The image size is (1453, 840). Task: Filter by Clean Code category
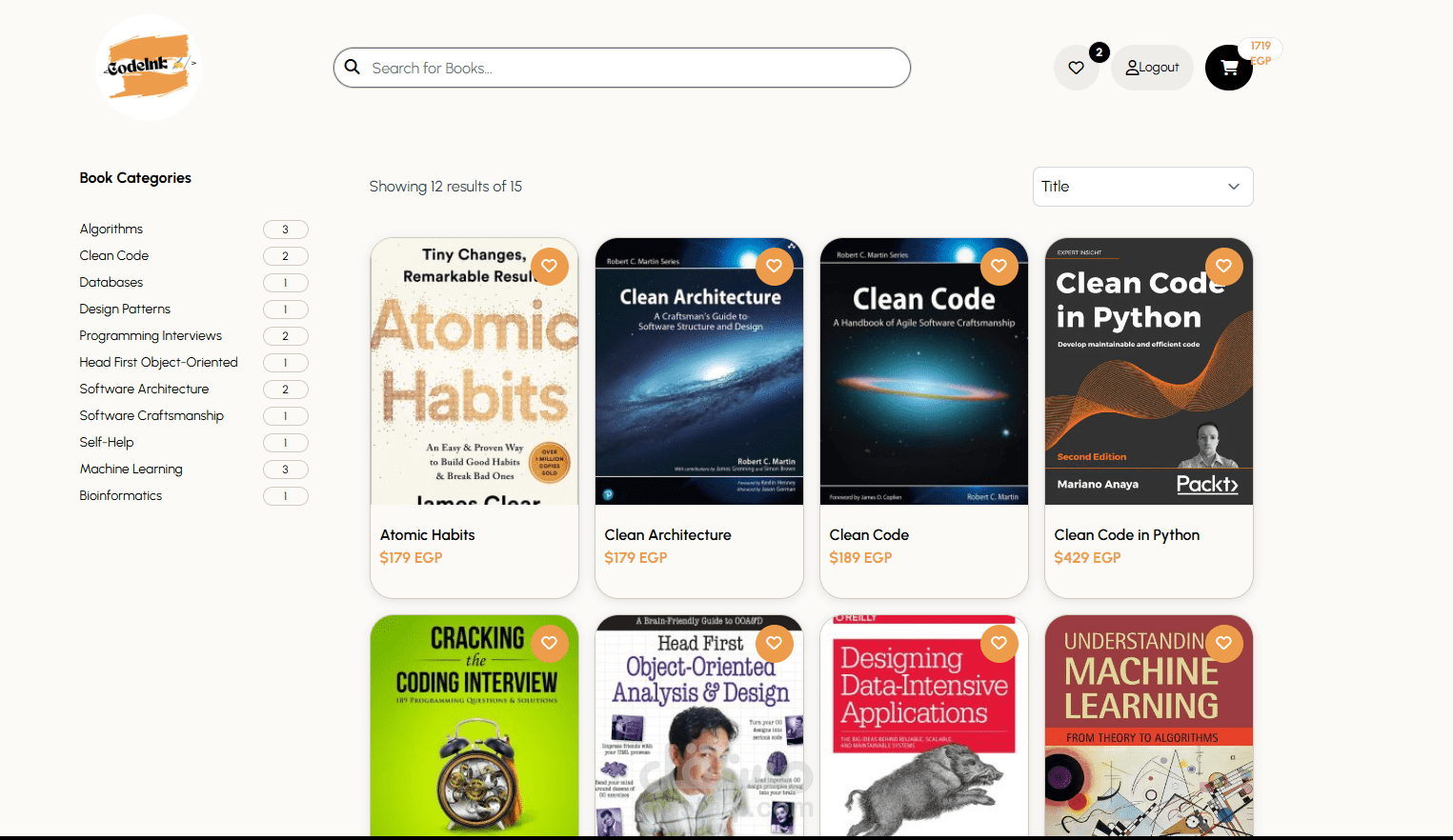click(x=114, y=256)
